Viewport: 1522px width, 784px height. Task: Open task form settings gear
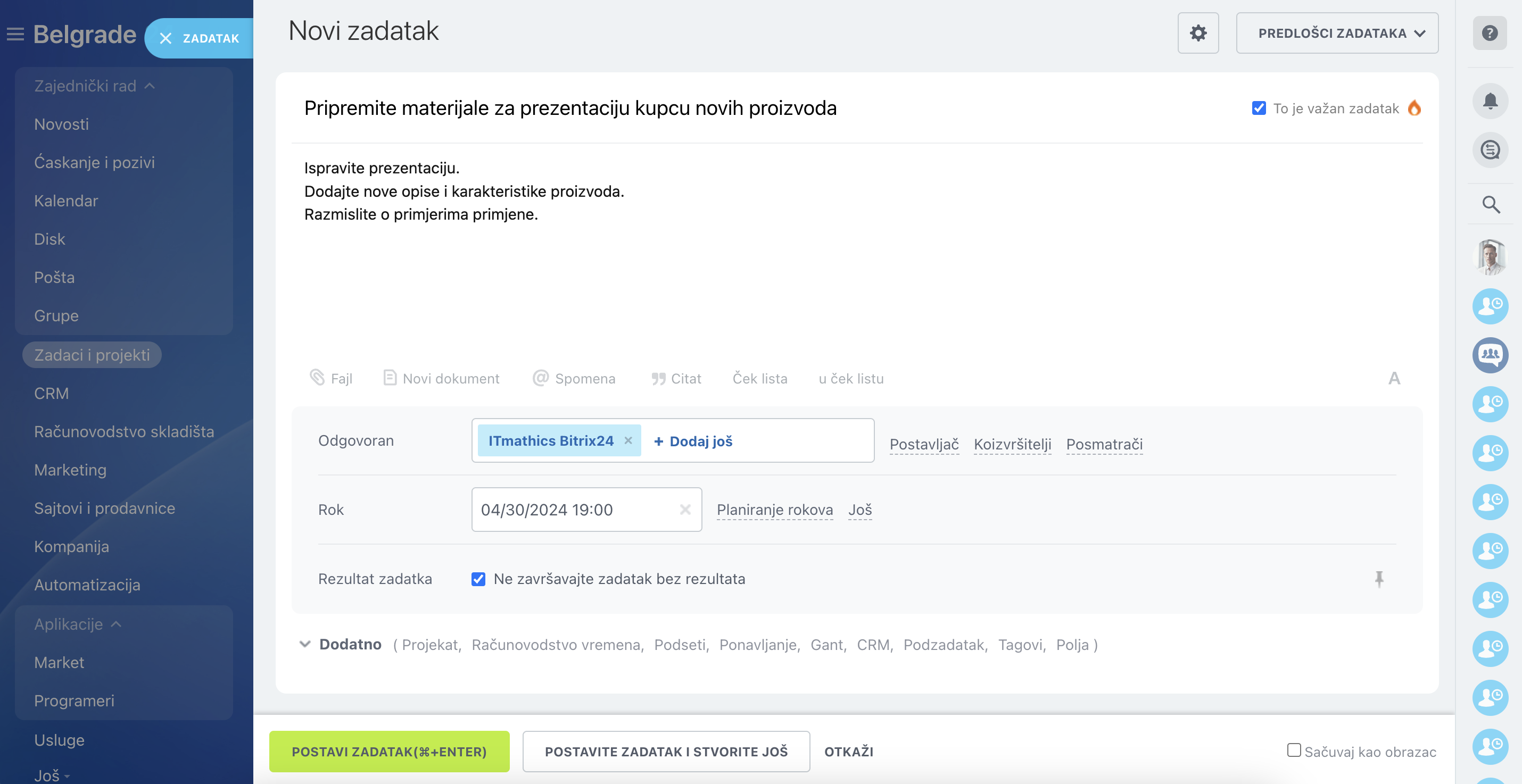(x=1197, y=33)
